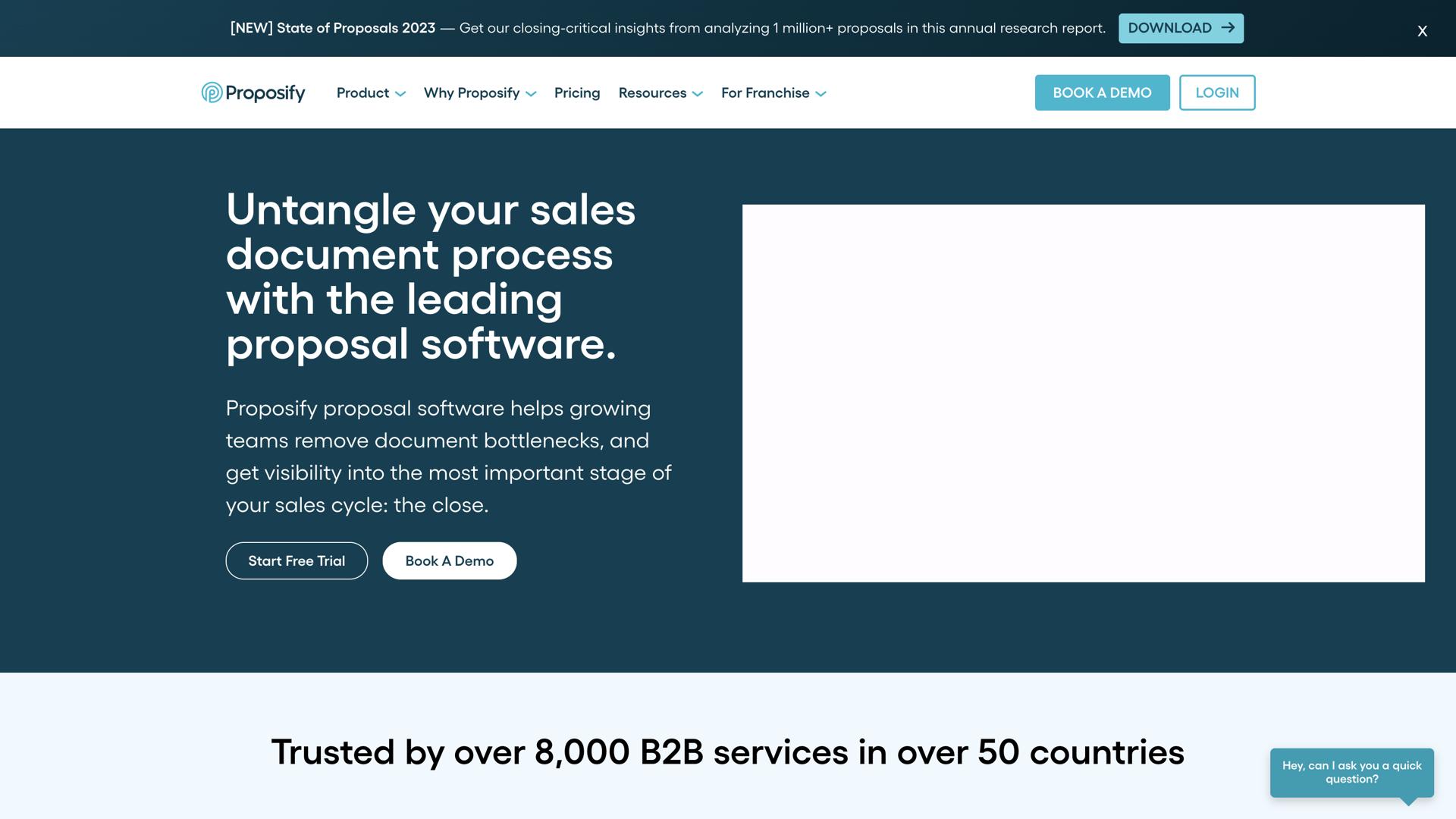Click the Why Proposify menu label
Viewport: 1456px width, 819px height.
click(x=471, y=93)
